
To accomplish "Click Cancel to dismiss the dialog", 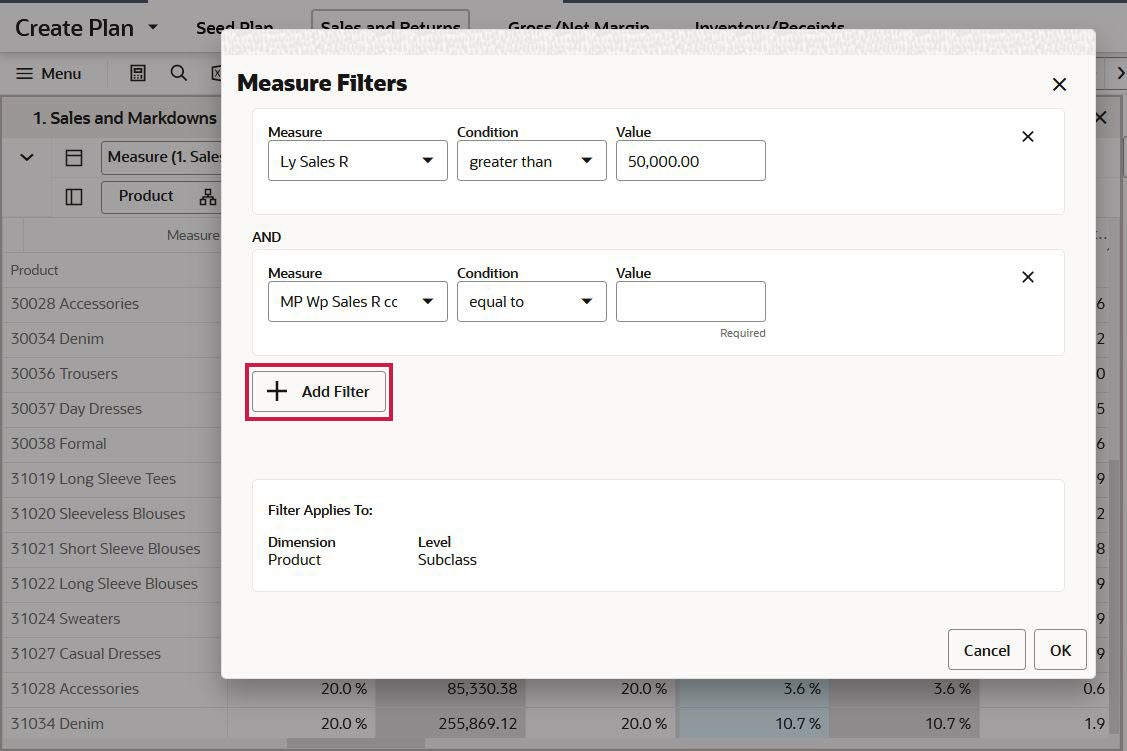I will [986, 649].
